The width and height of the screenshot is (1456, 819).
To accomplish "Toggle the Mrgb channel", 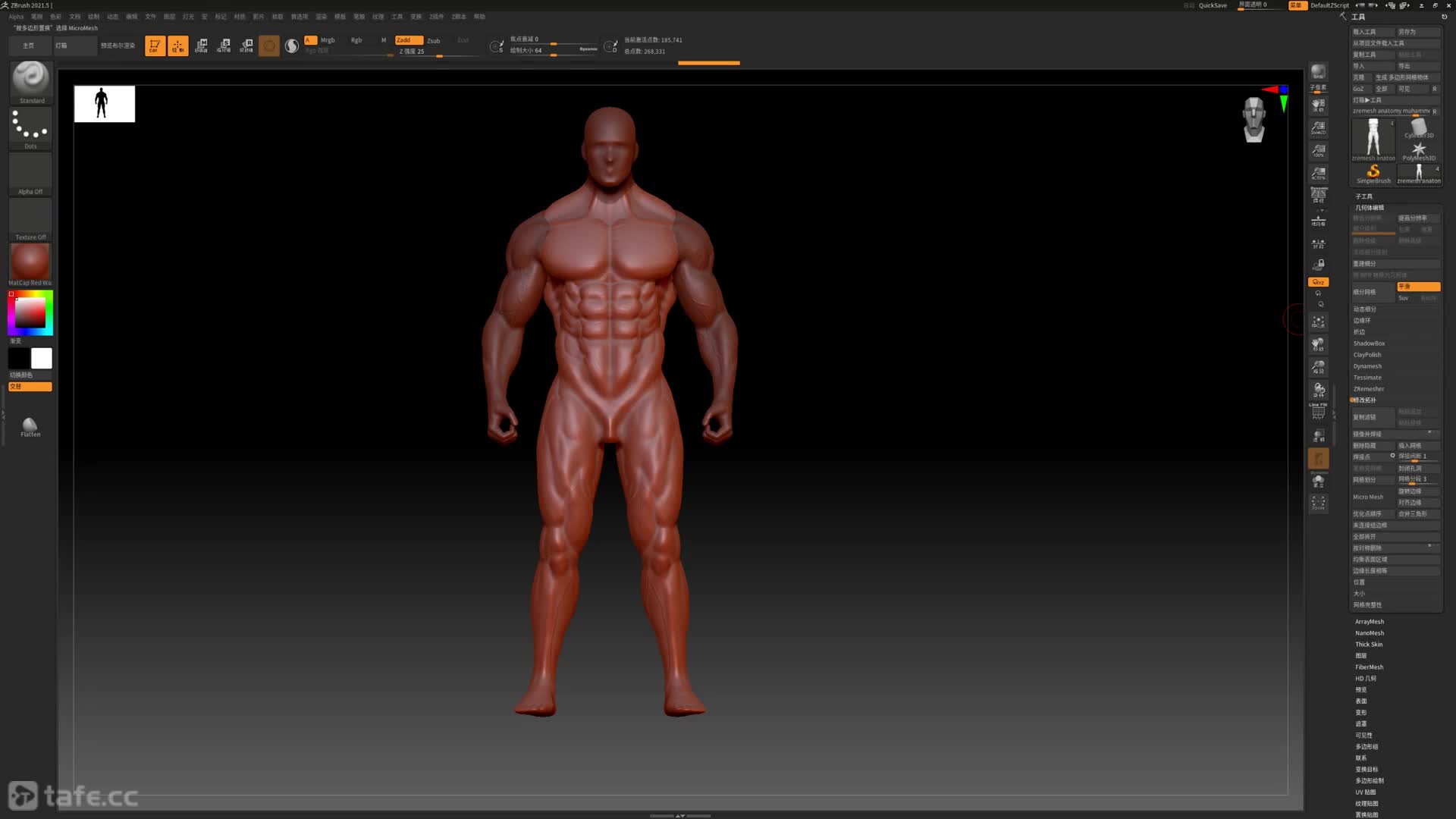I will point(328,40).
